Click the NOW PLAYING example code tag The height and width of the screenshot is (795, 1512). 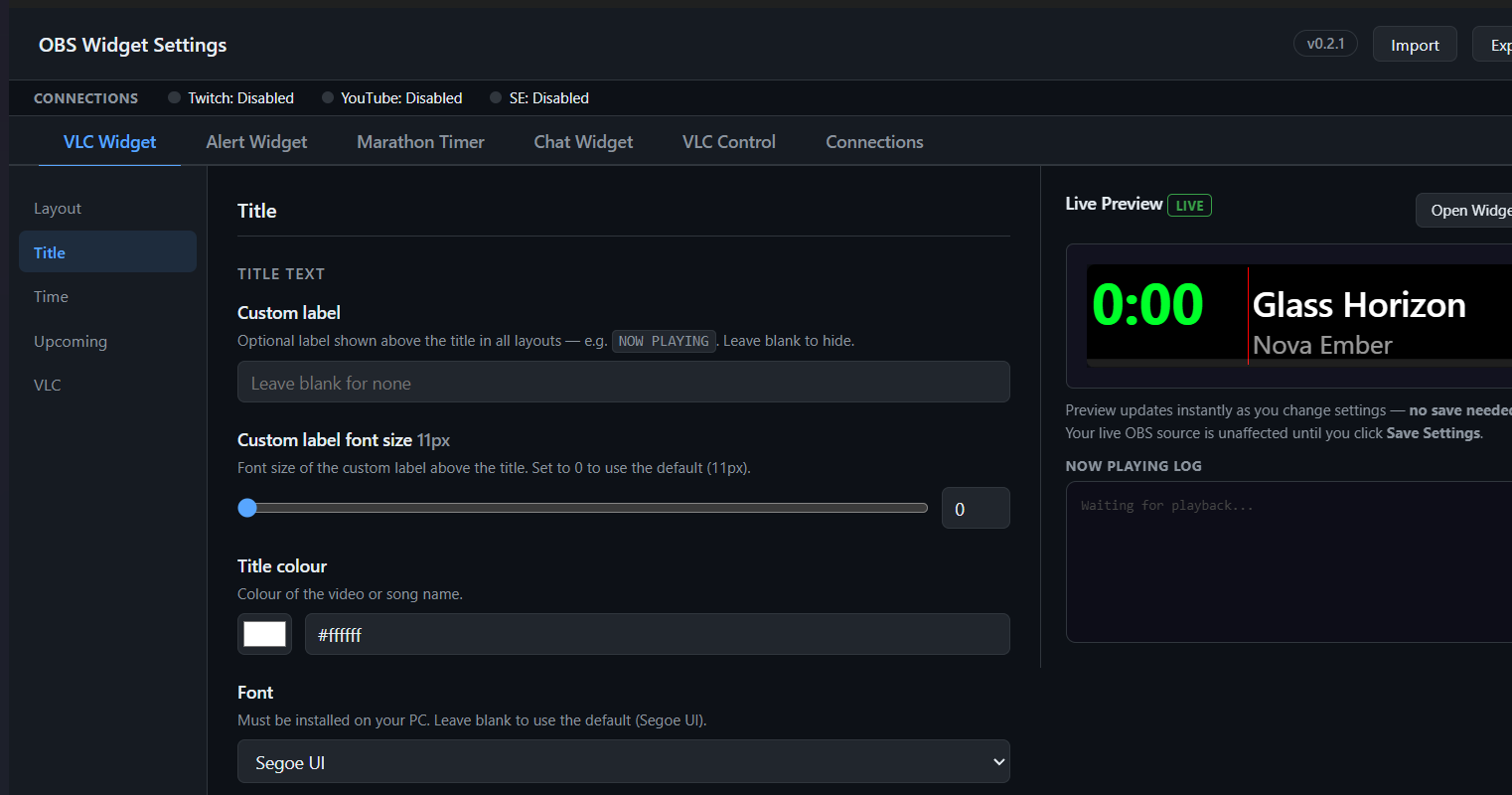tap(664, 341)
